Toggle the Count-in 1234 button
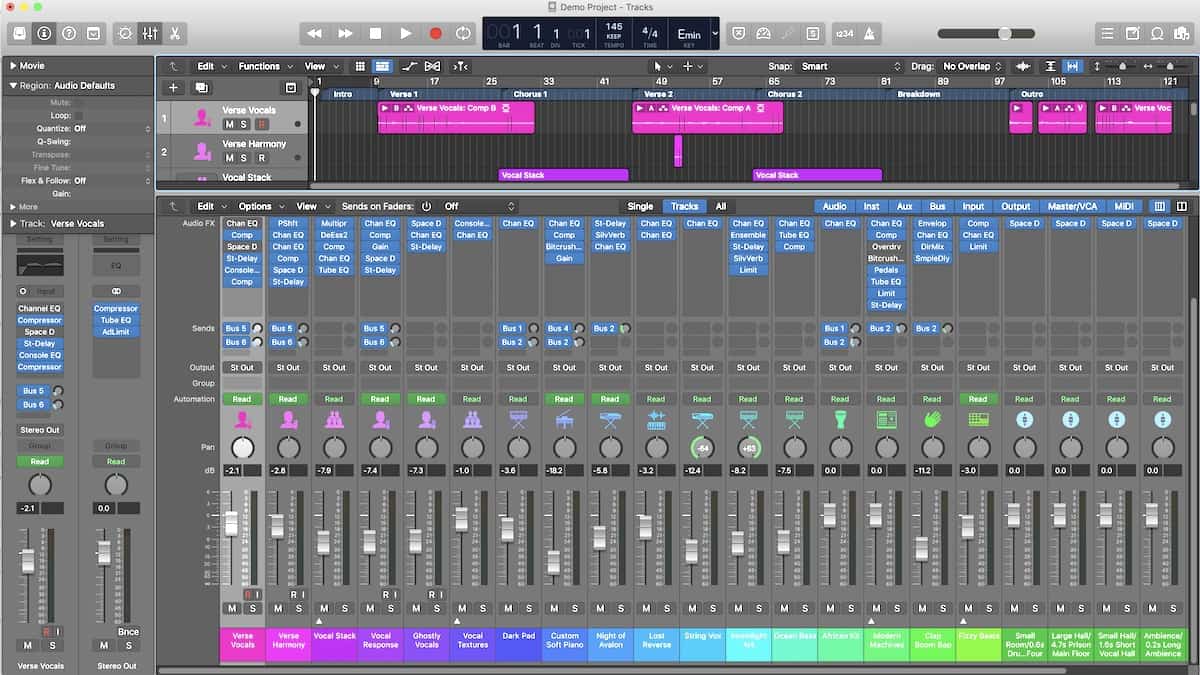Image resolution: width=1200 pixels, height=675 pixels. [845, 33]
